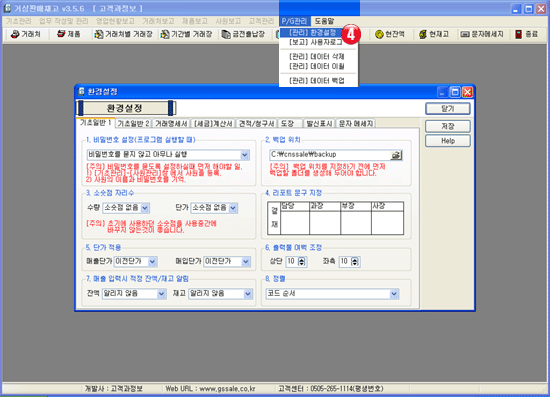Click the 과장 approval header cell
Screen dimensions: 550x397
point(325,207)
